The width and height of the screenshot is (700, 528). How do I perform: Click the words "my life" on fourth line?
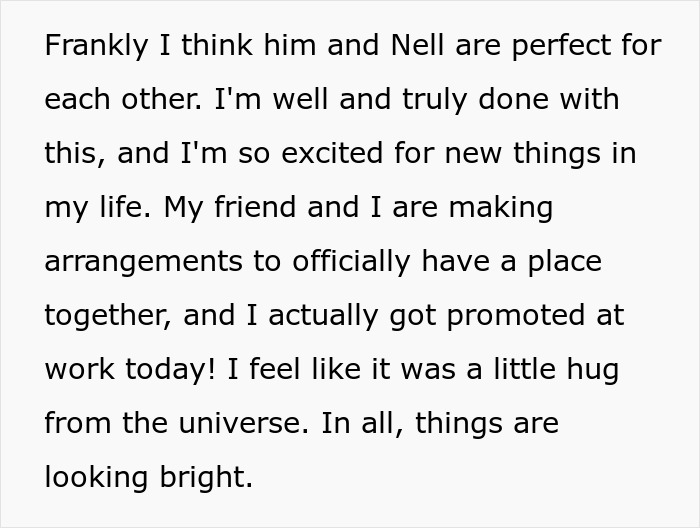[95, 208]
